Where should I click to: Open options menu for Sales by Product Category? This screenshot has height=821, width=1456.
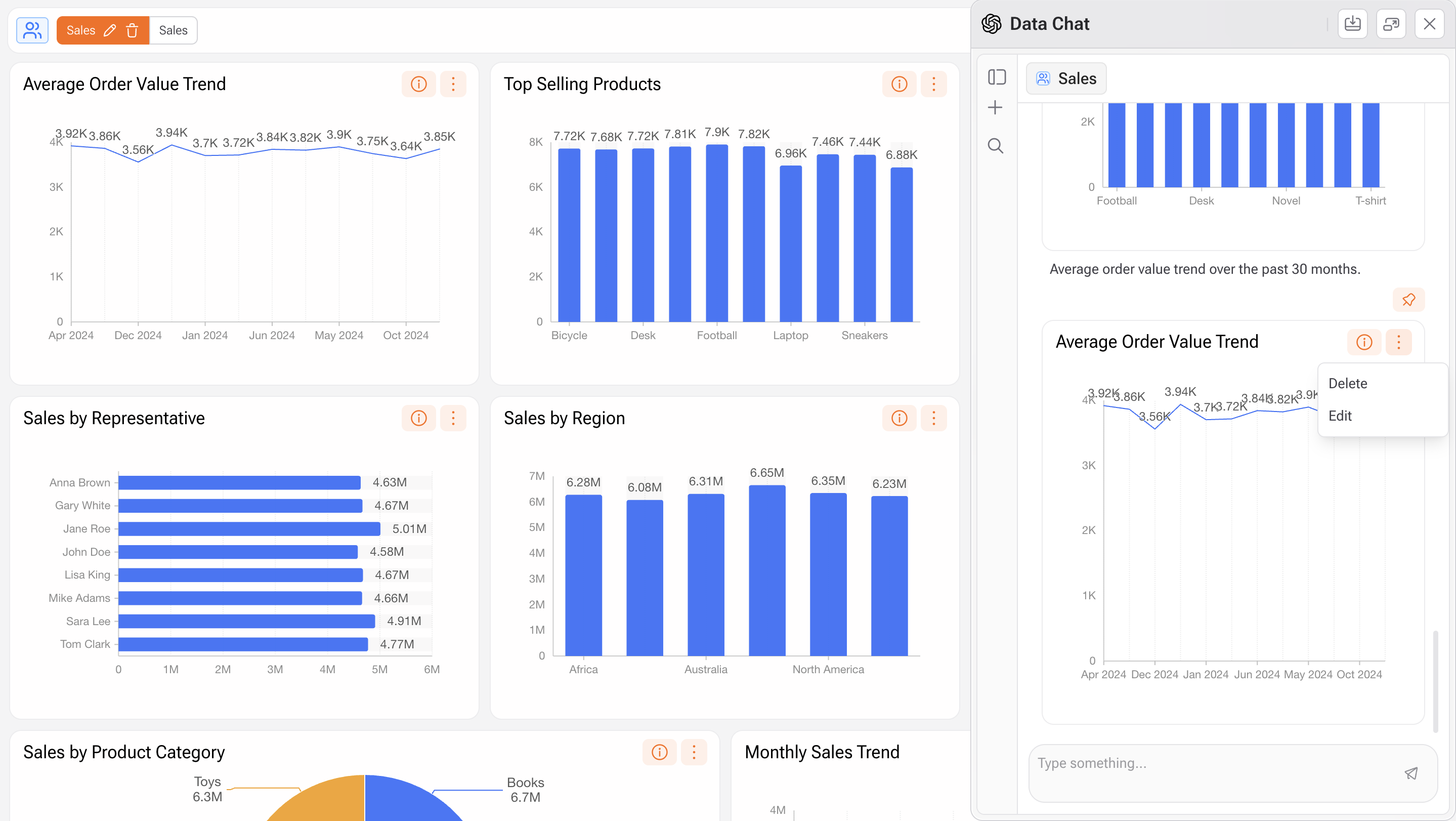coord(694,752)
